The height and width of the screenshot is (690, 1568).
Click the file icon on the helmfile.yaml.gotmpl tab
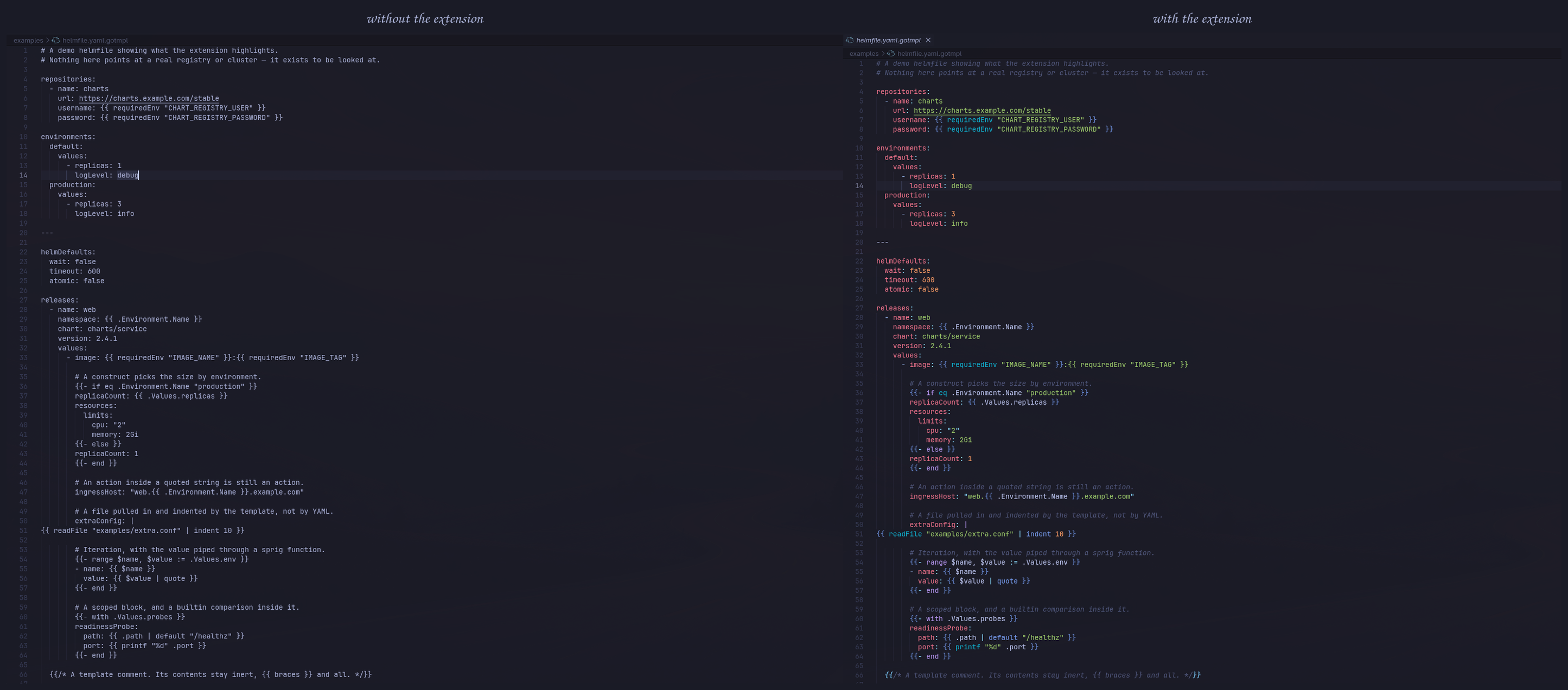[x=850, y=40]
